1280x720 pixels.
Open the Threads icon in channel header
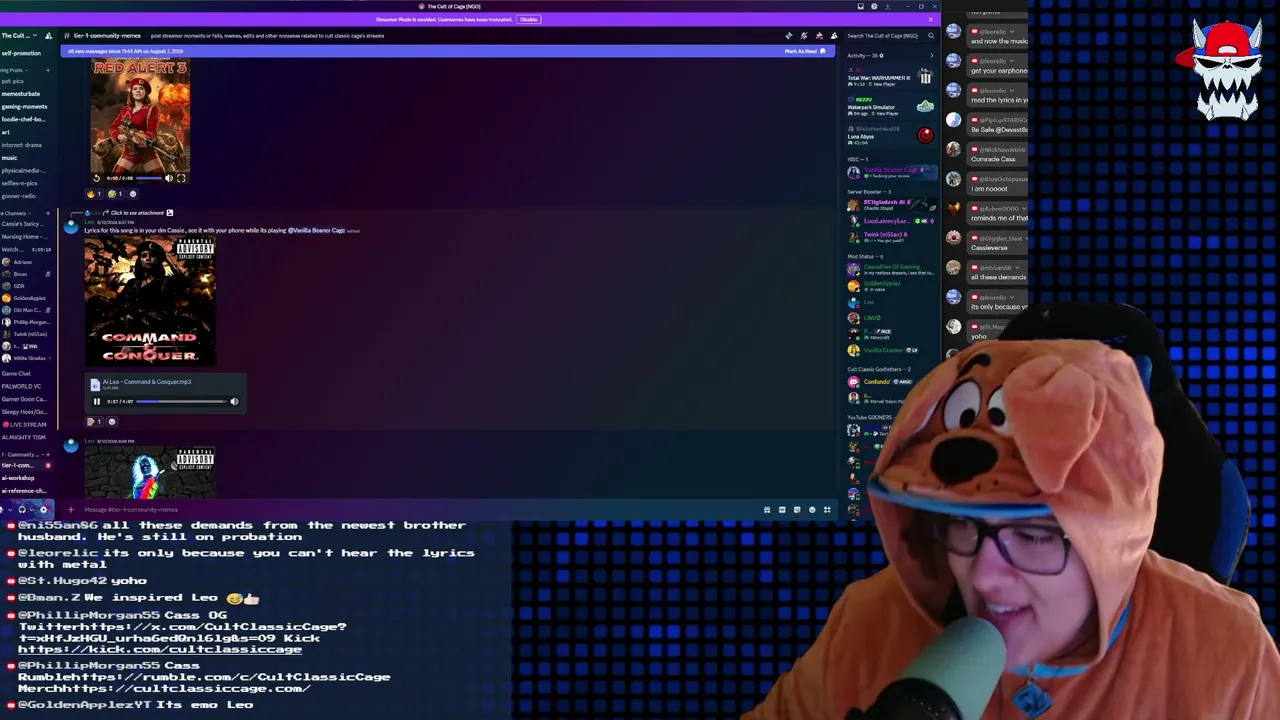pos(789,36)
